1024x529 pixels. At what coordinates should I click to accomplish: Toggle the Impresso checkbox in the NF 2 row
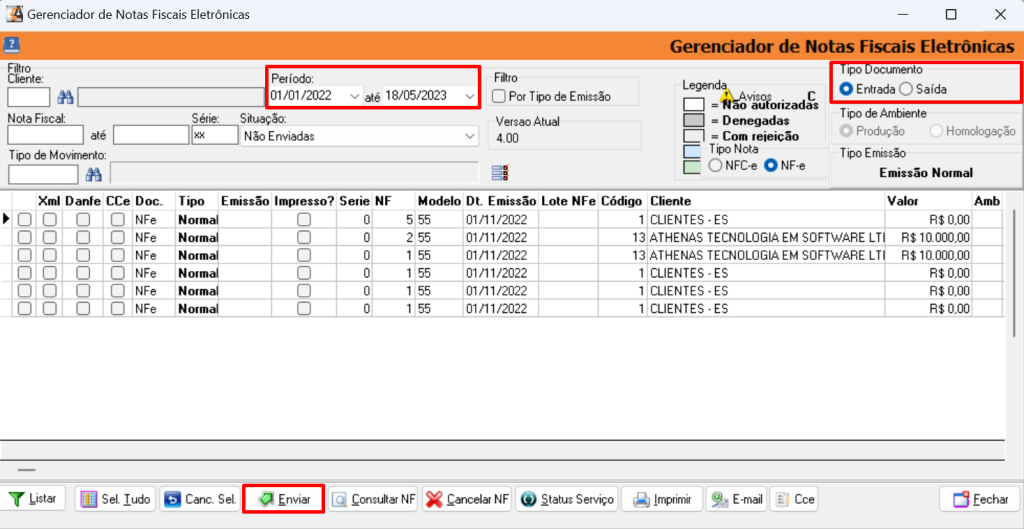pyautogui.click(x=304, y=238)
